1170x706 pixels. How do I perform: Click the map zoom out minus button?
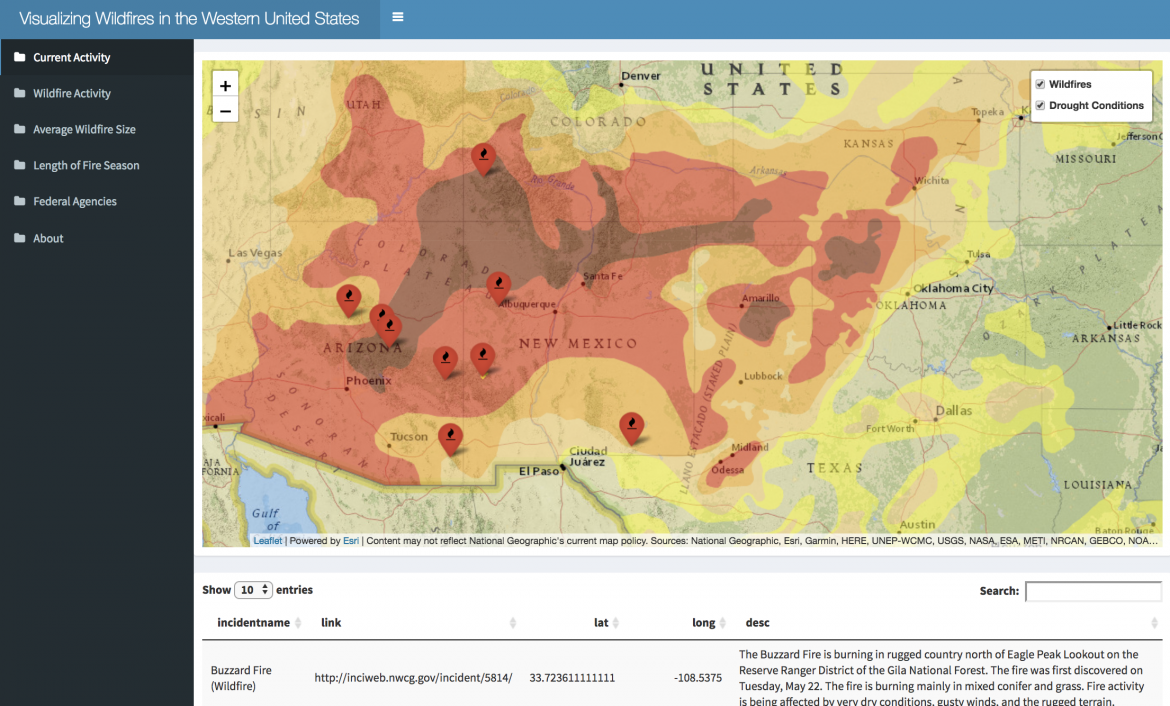[x=225, y=110]
